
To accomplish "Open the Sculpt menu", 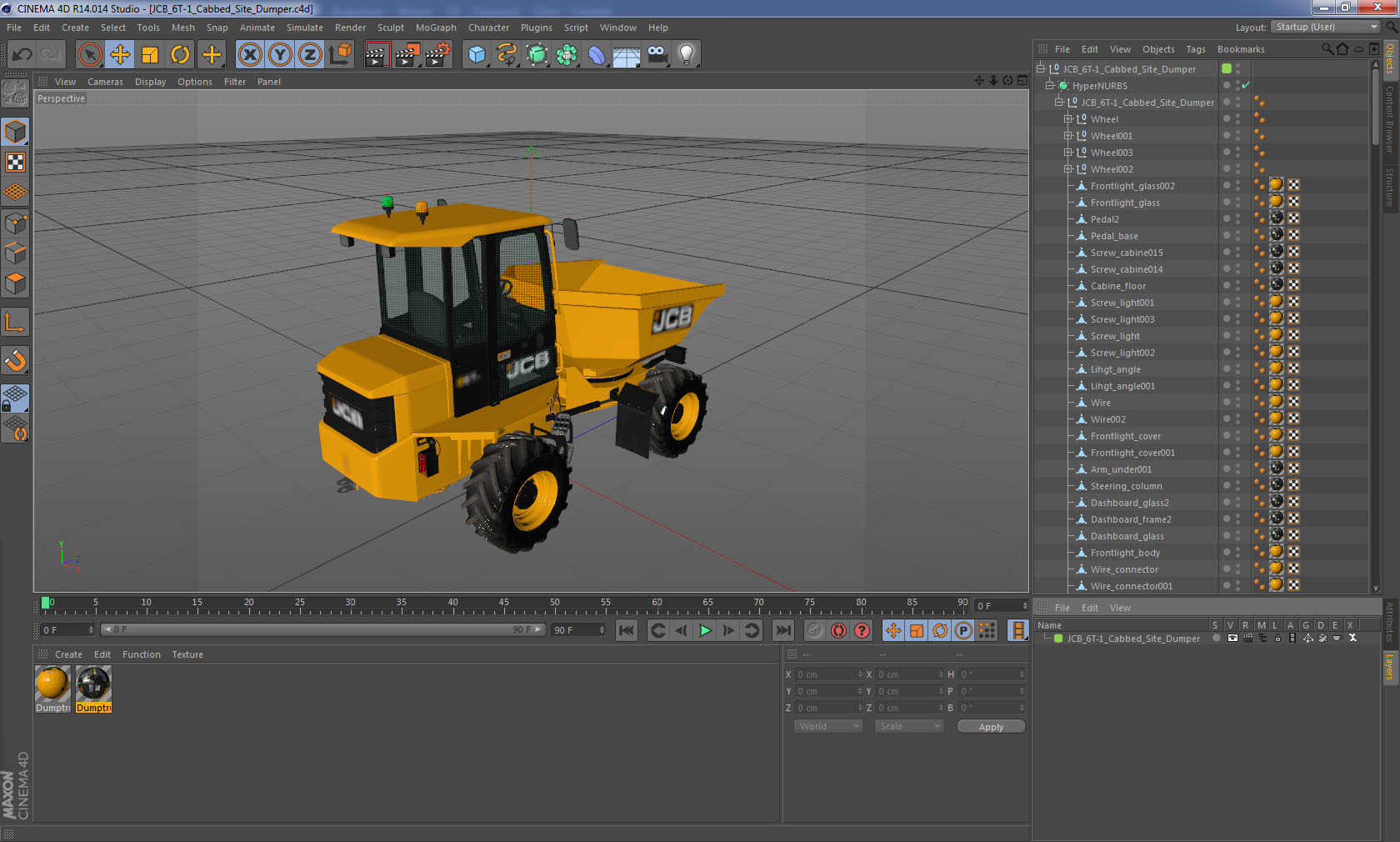I will (391, 28).
